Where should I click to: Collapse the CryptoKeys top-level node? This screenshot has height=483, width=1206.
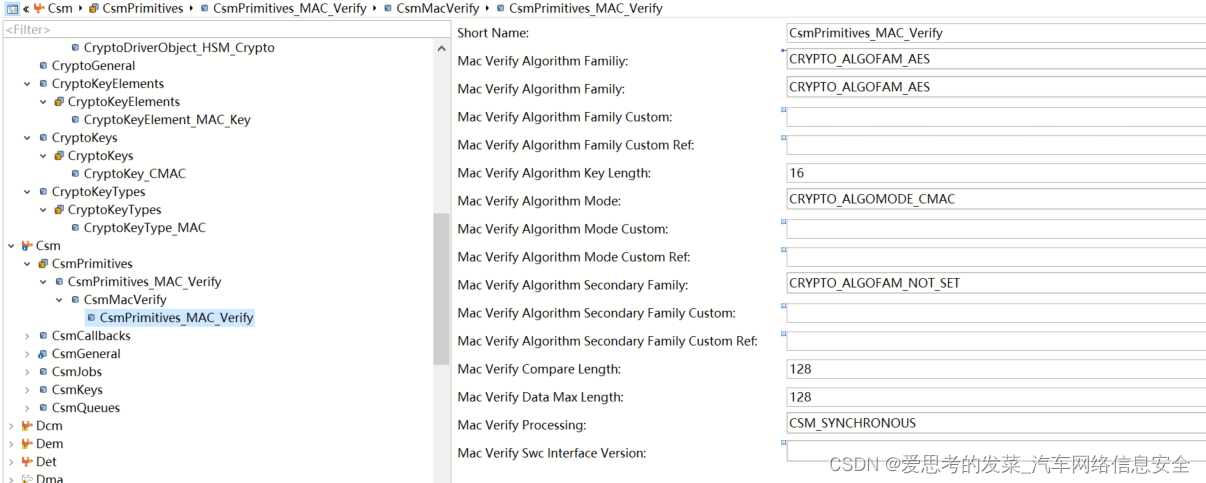click(x=27, y=138)
